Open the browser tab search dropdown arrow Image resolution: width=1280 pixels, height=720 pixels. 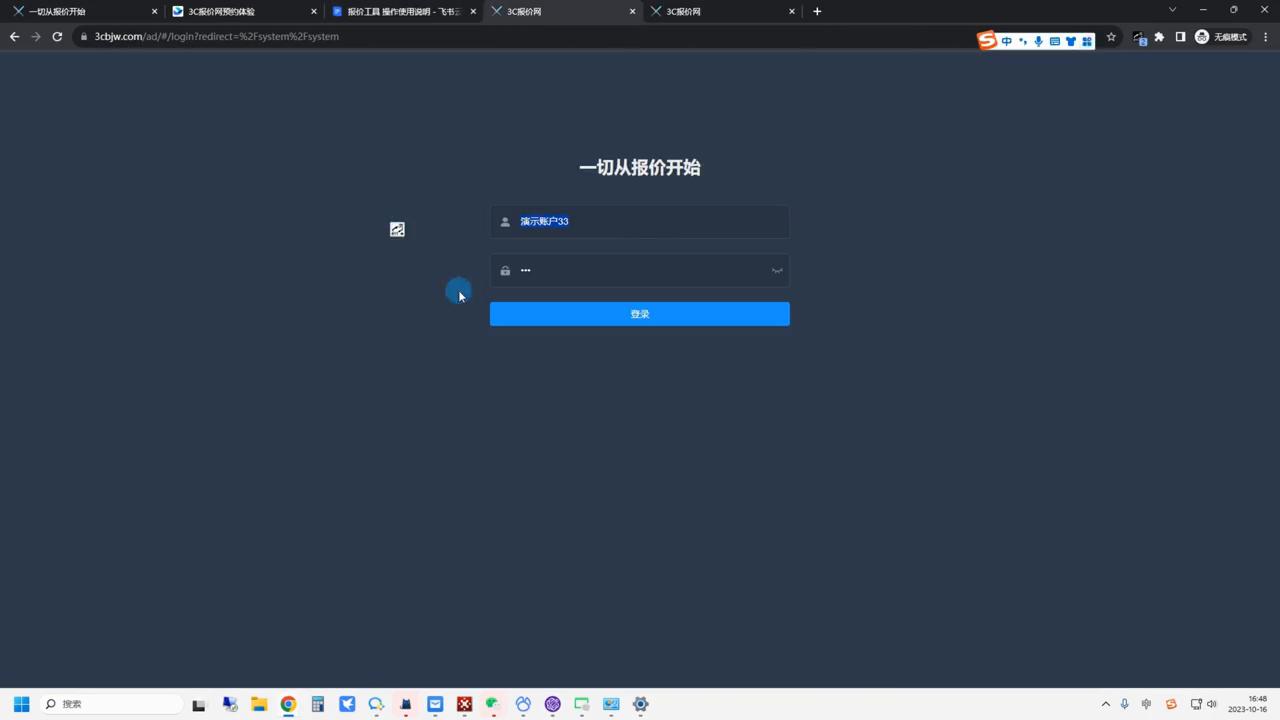click(1172, 10)
